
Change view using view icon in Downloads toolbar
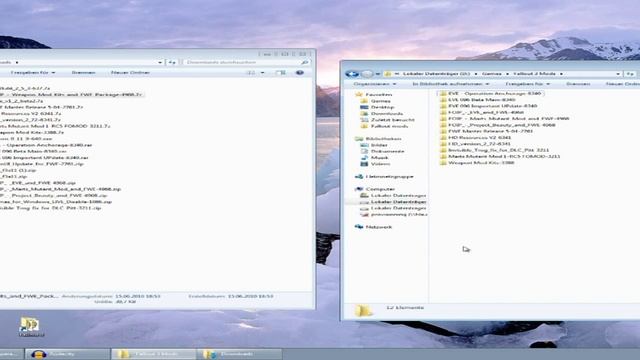[x=251, y=73]
